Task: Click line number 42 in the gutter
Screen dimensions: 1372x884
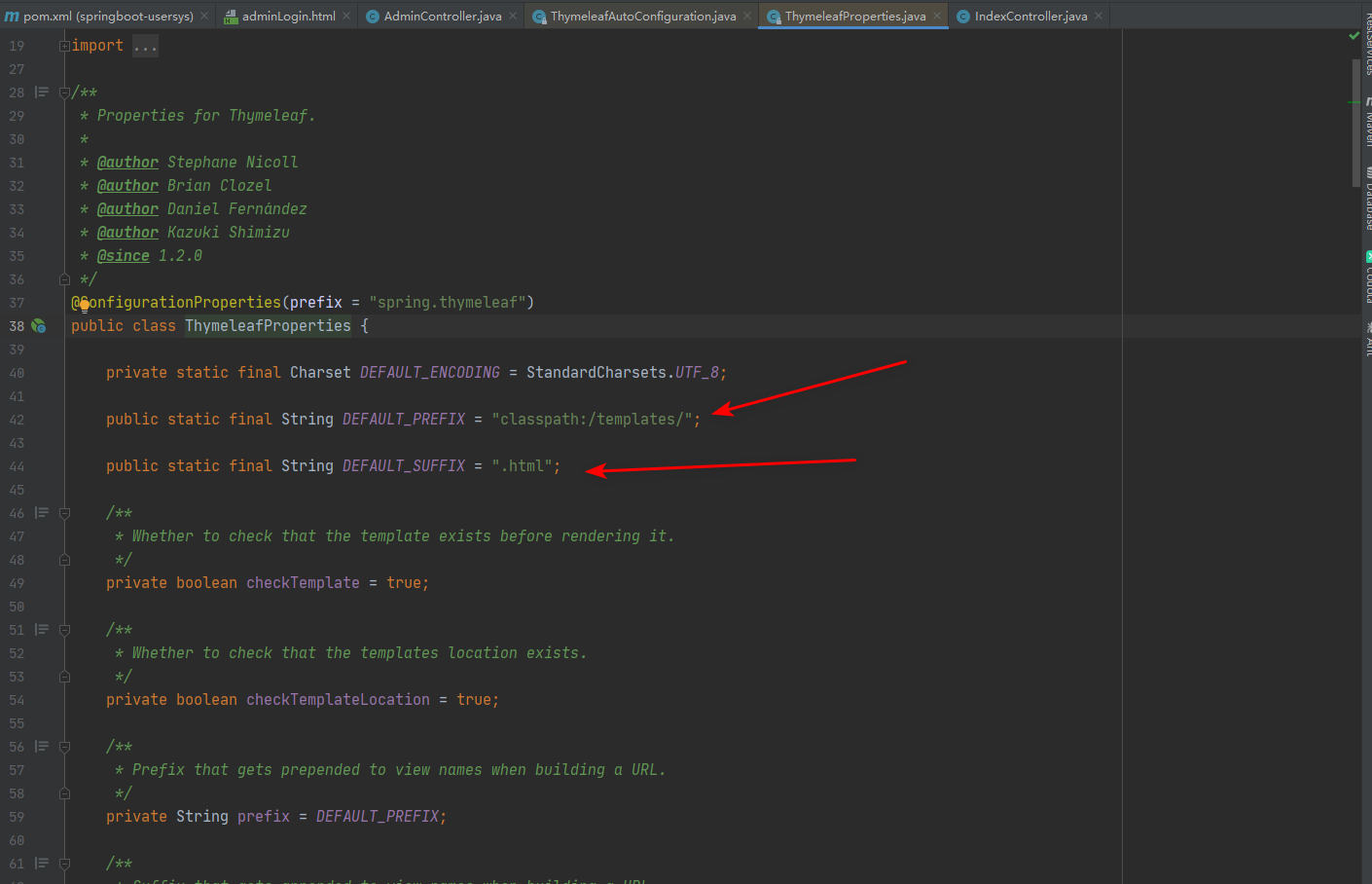Action: click(x=17, y=420)
